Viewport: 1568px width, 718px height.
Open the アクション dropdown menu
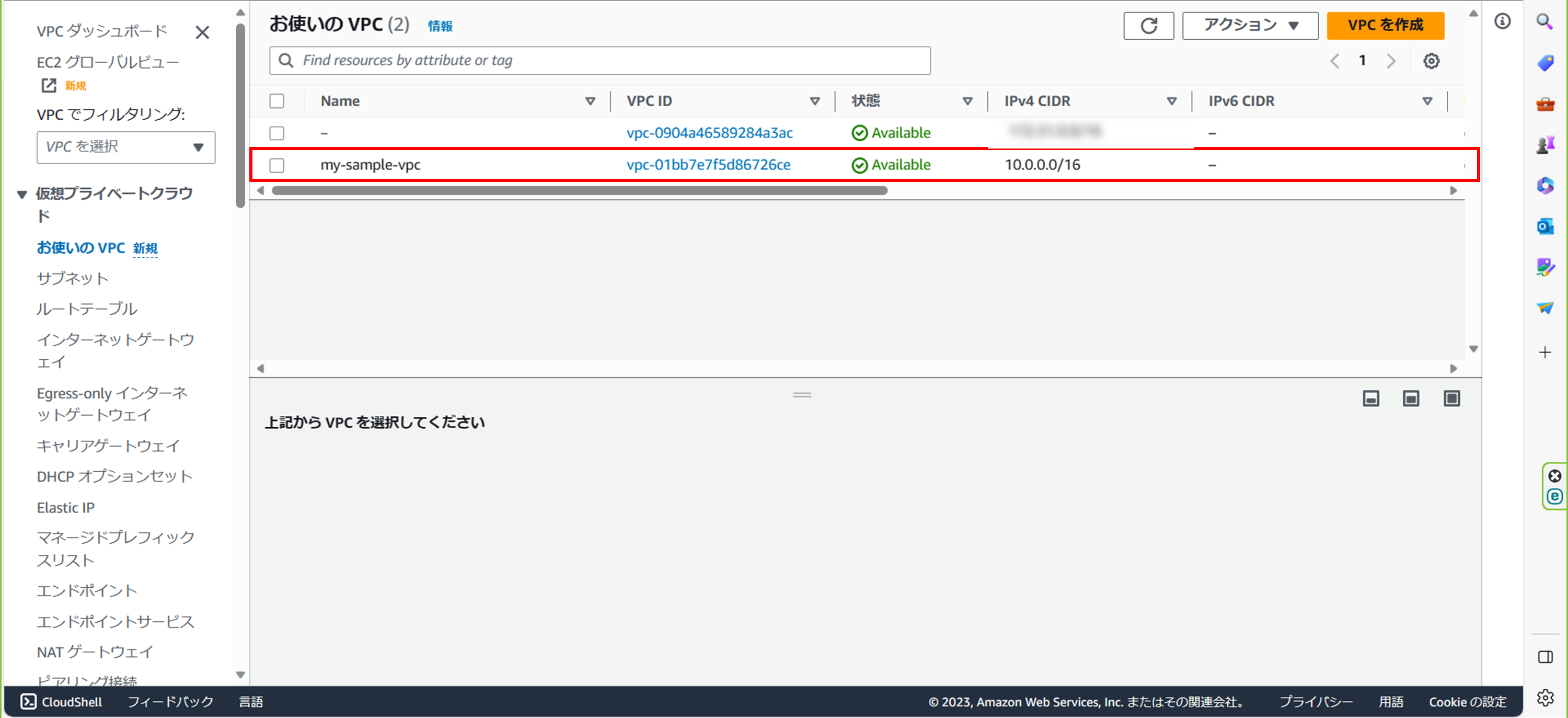(1250, 26)
